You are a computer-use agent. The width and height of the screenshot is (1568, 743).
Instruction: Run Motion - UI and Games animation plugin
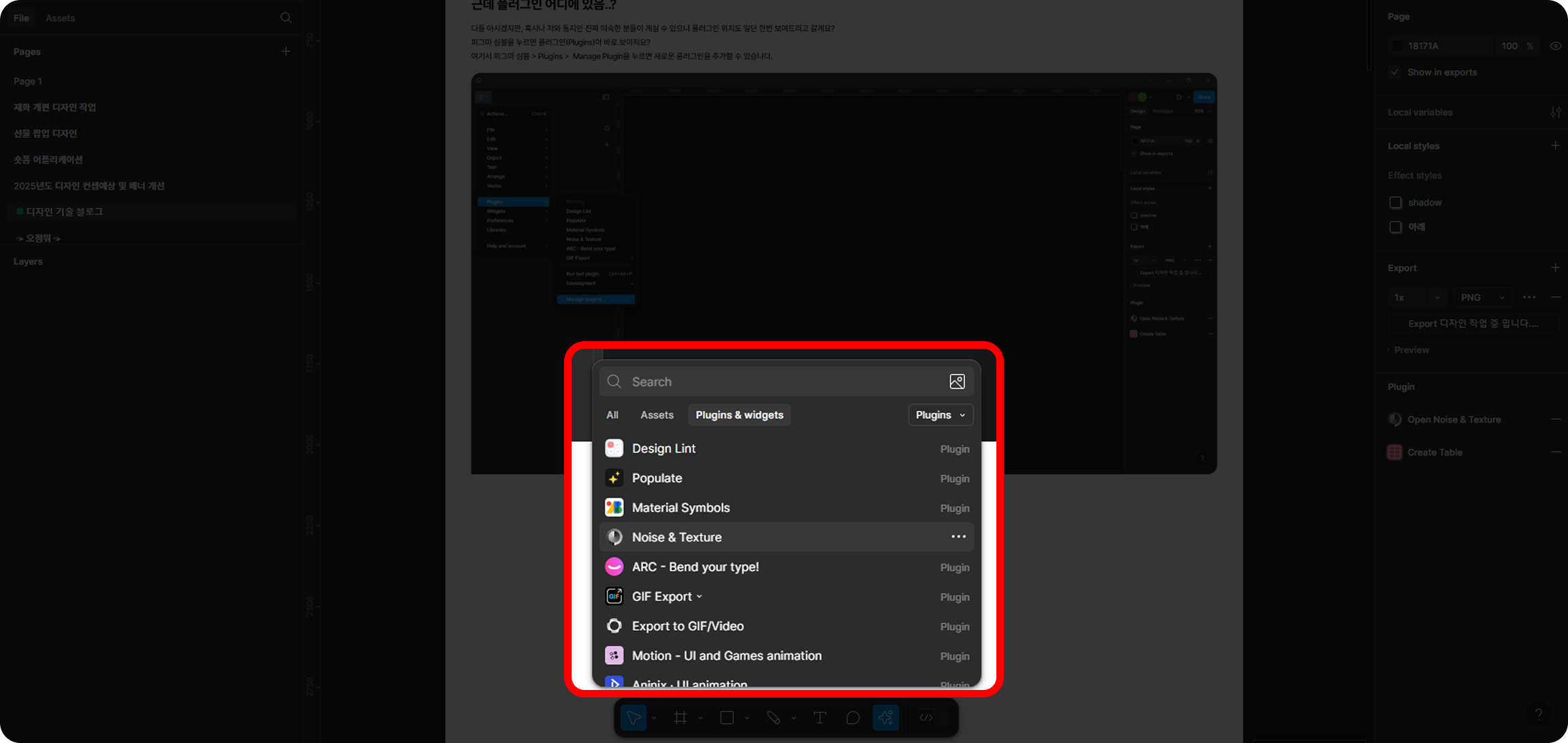pos(786,655)
